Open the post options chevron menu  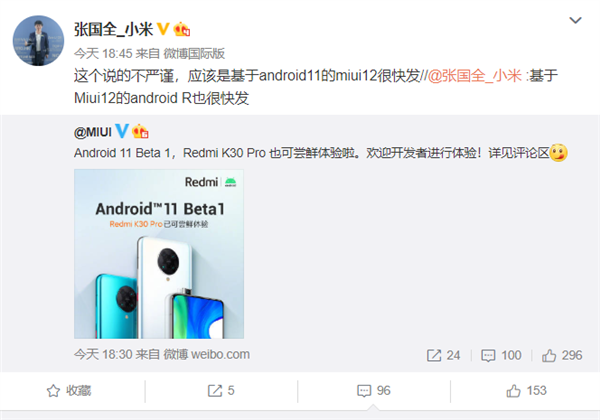[575, 20]
